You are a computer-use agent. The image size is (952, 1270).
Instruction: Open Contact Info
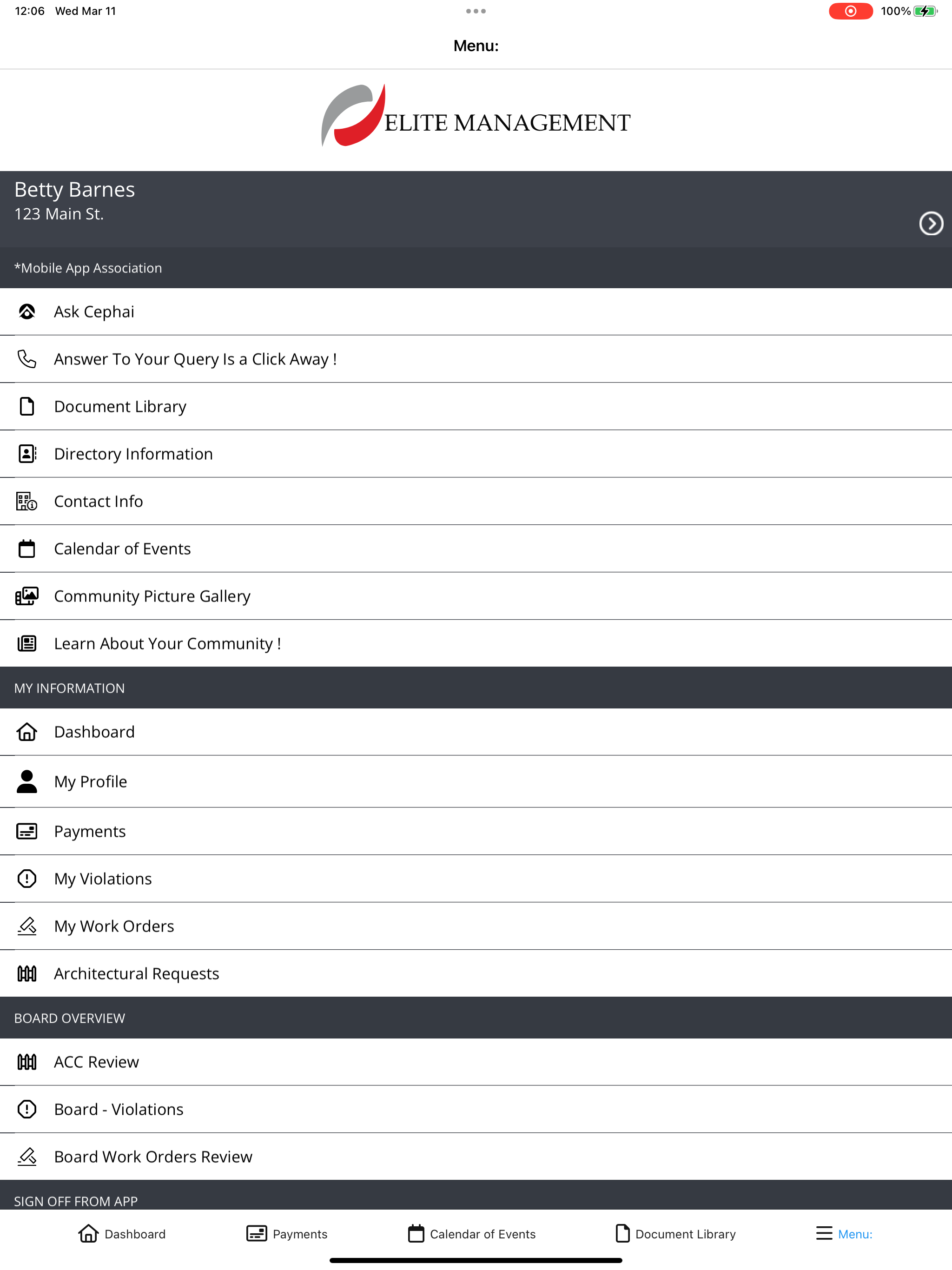click(476, 501)
